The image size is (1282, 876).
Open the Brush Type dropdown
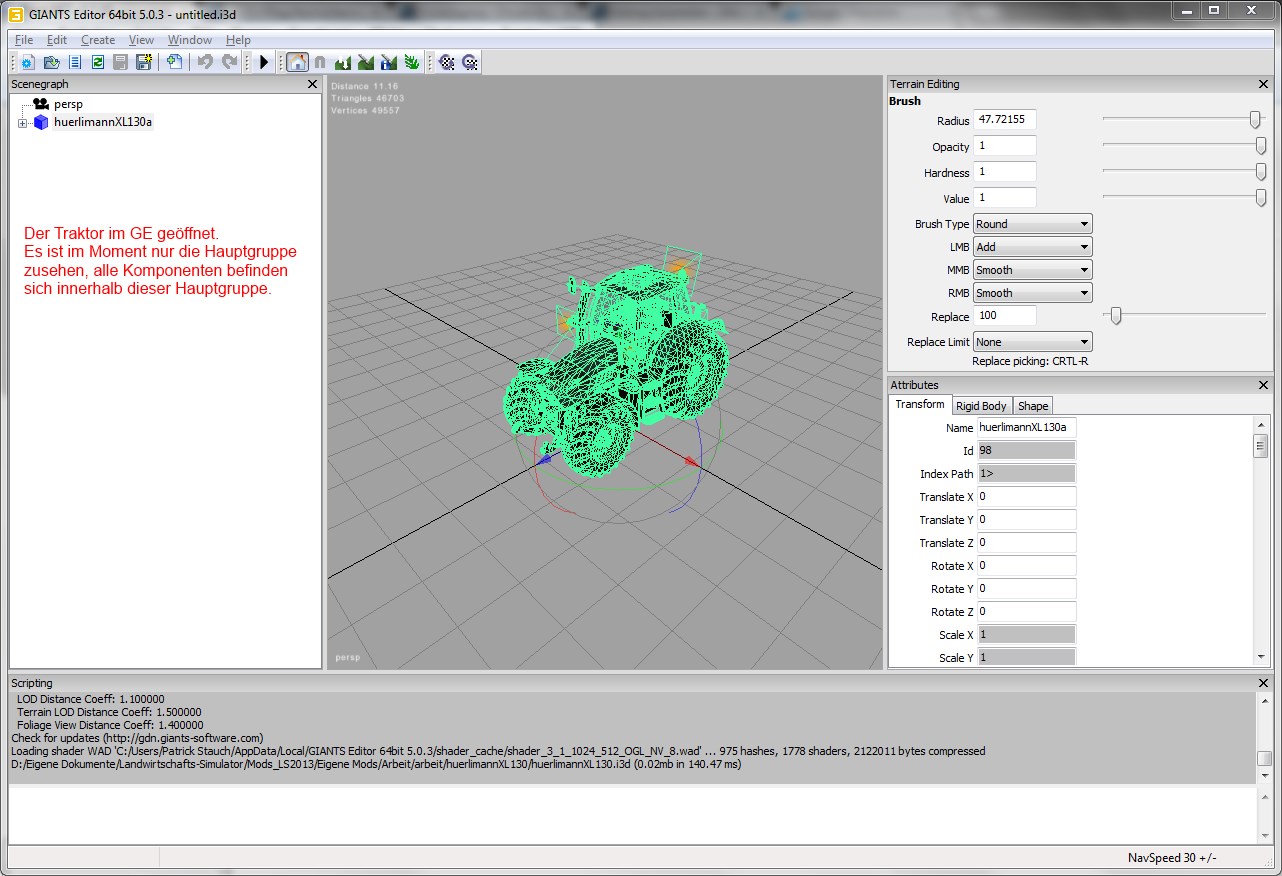[x=1033, y=224]
